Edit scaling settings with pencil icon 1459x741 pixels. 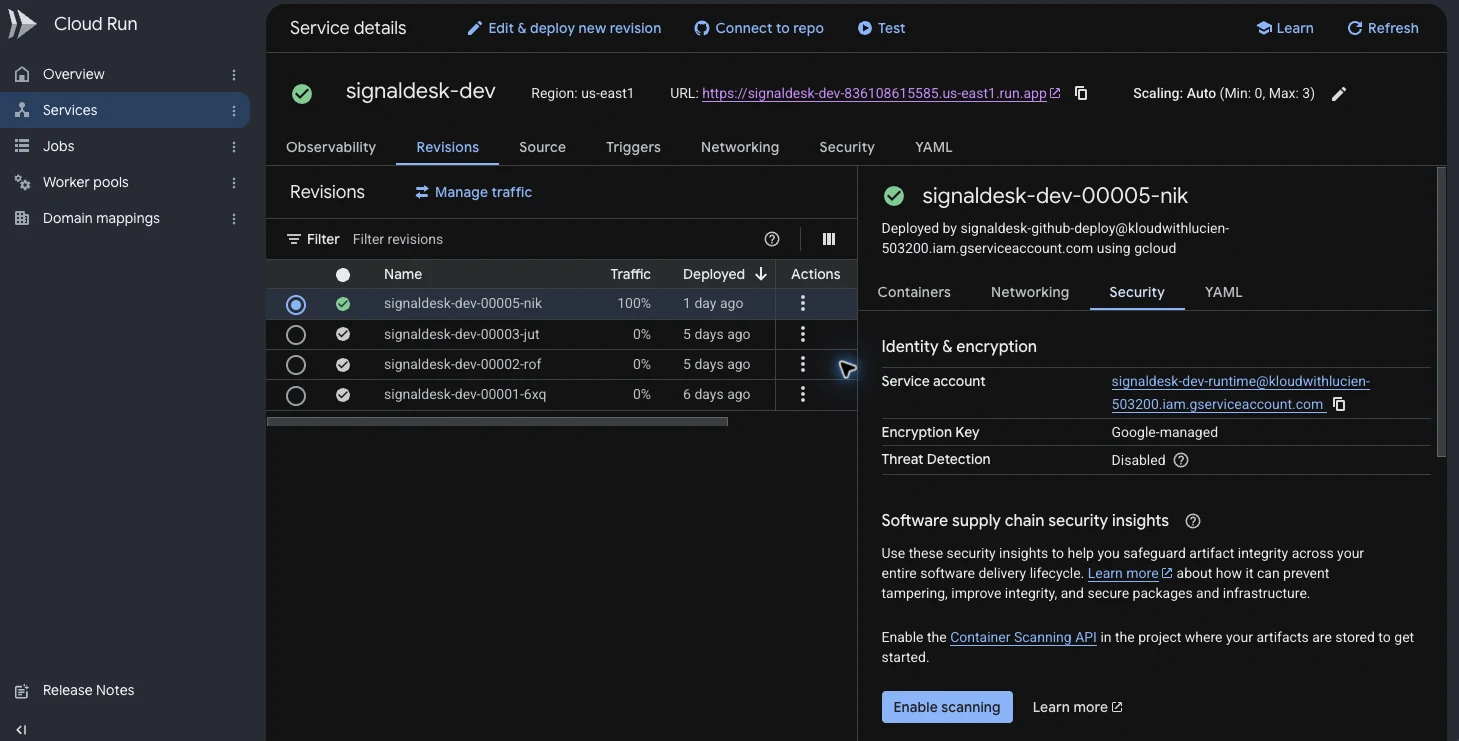pos(1339,94)
